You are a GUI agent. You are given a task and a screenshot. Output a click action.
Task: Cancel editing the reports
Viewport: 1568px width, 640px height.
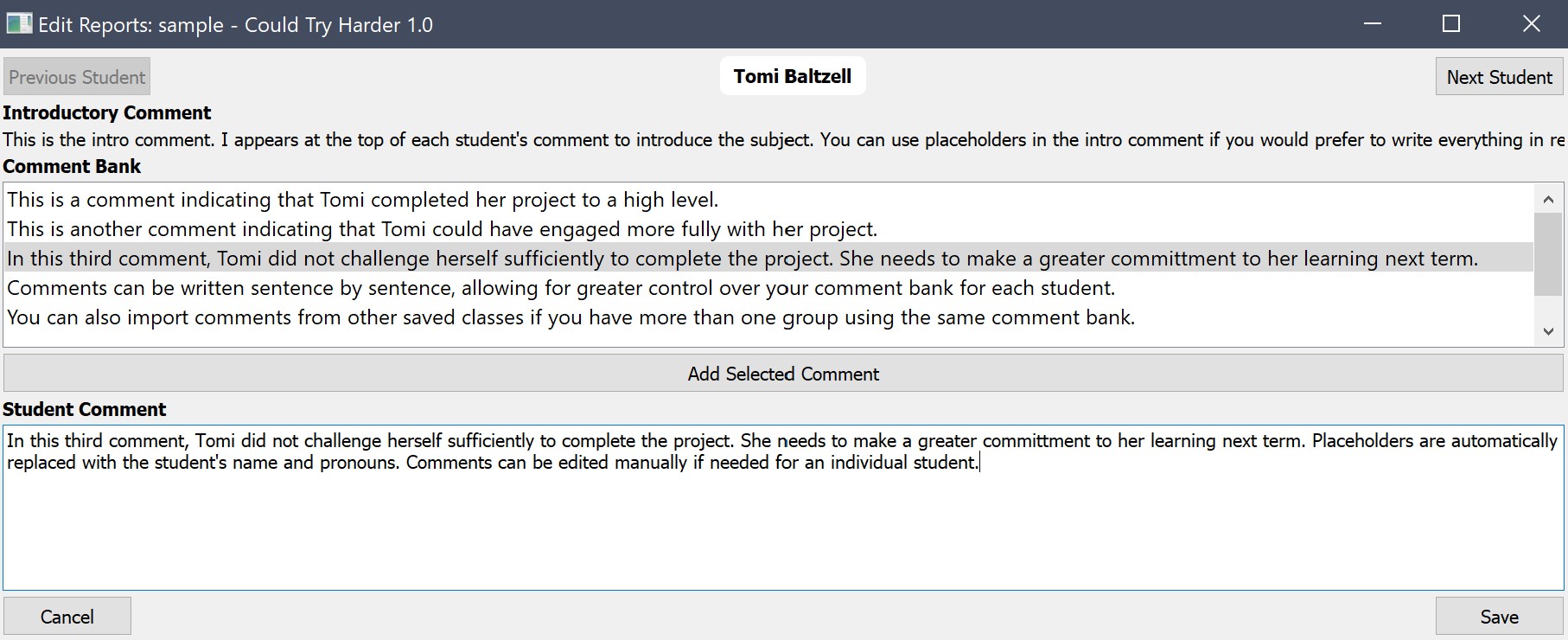[67, 617]
